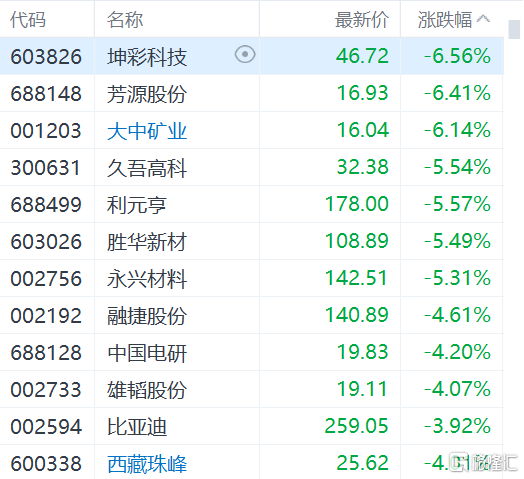Click the vertical scrollbar thumb
The image size is (524, 479).
(514, 29)
